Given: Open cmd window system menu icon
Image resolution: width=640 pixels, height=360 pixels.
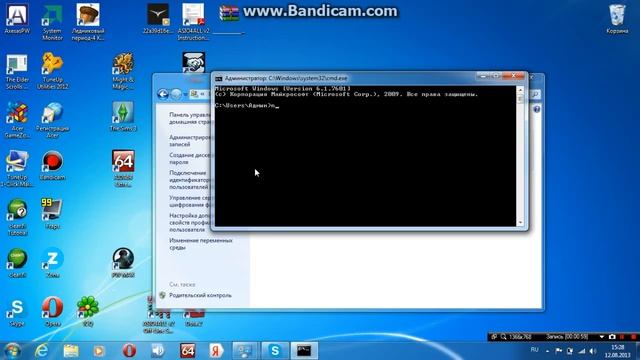Looking at the screenshot, I should tap(218, 78).
